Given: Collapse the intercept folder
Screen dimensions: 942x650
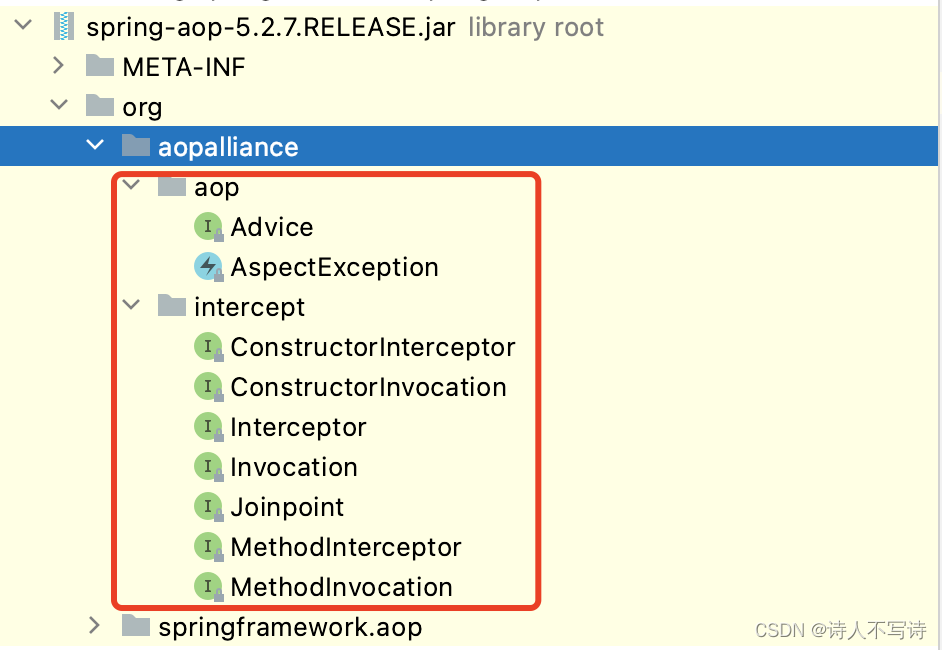Looking at the screenshot, I should click(x=130, y=305).
